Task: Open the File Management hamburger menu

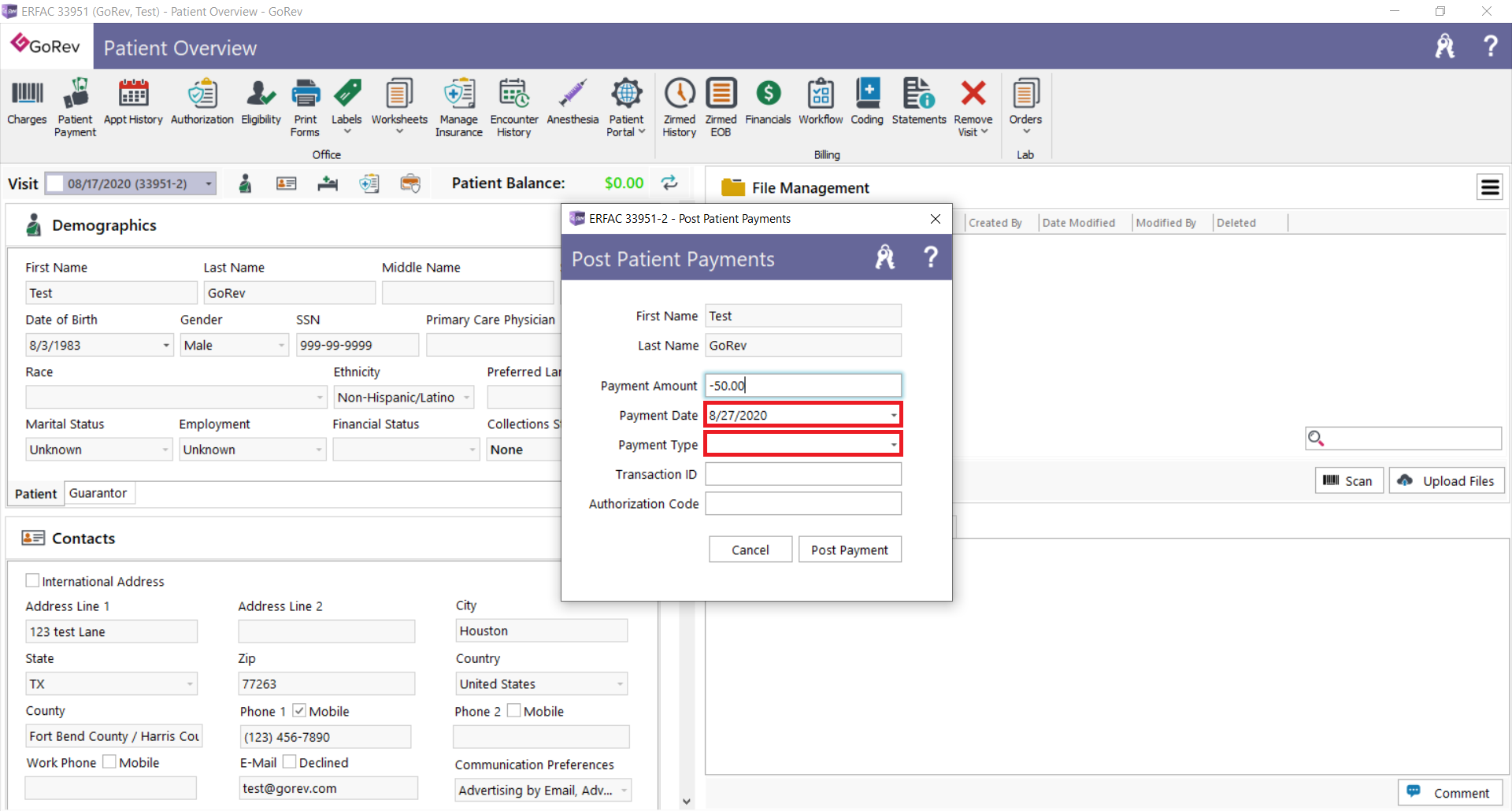Action: tap(1490, 187)
